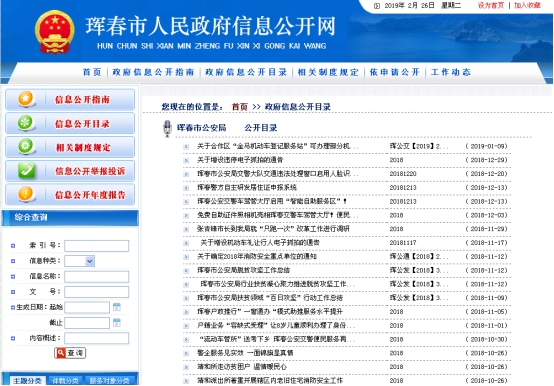Screen dimensions: 554x386
Task: Open article 珲春市公安局交警大队交通违法处理窗口启用人脸识
Action: click(x=278, y=174)
